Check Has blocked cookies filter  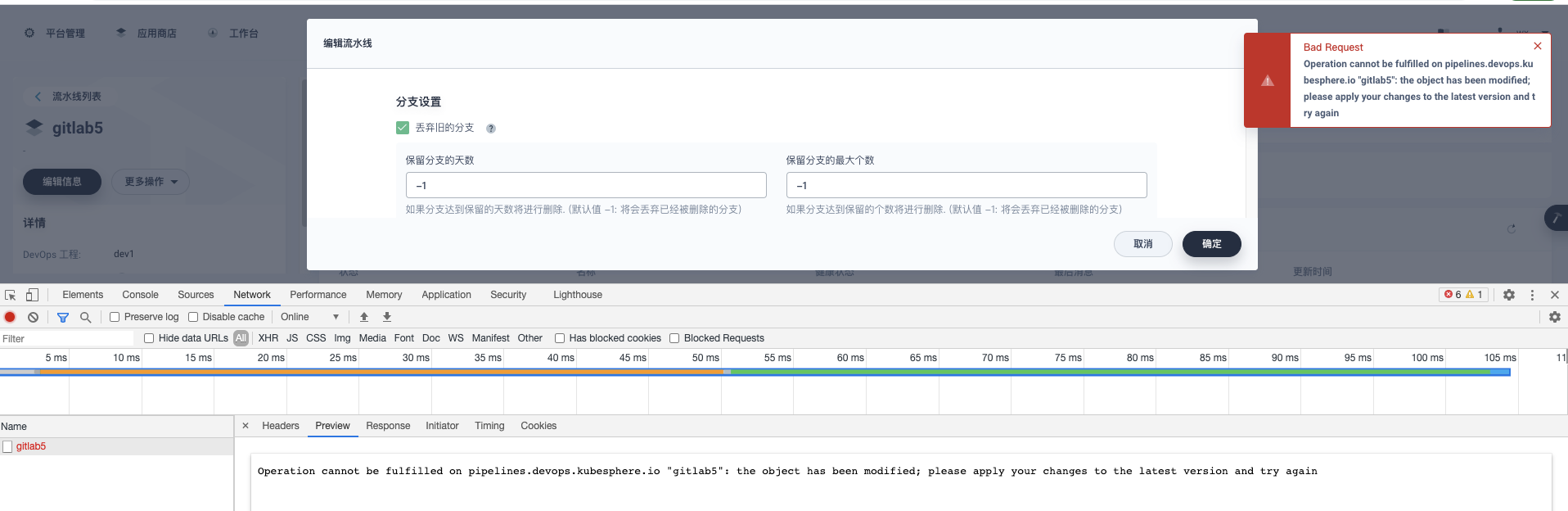(x=560, y=338)
